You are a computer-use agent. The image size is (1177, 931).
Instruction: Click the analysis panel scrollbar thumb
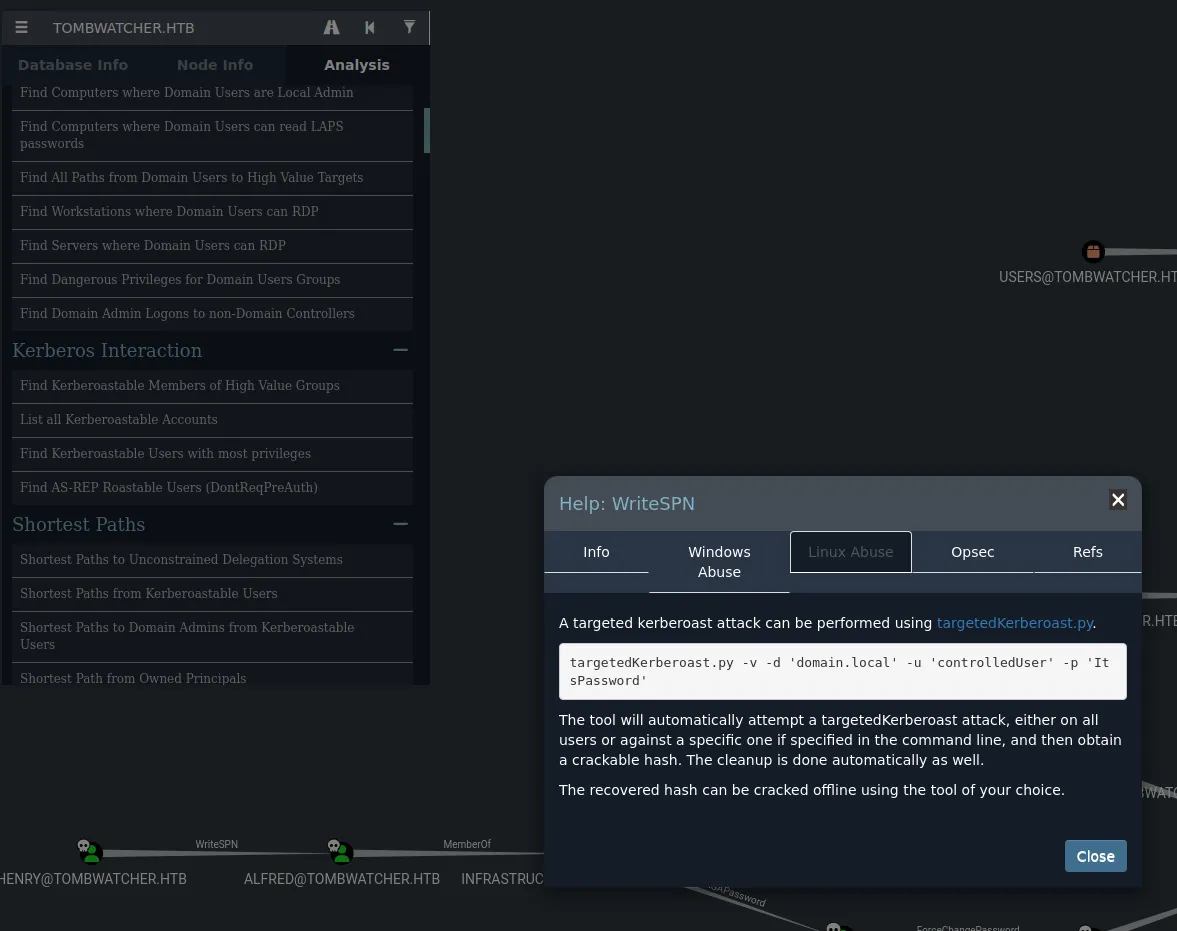tap(426, 131)
